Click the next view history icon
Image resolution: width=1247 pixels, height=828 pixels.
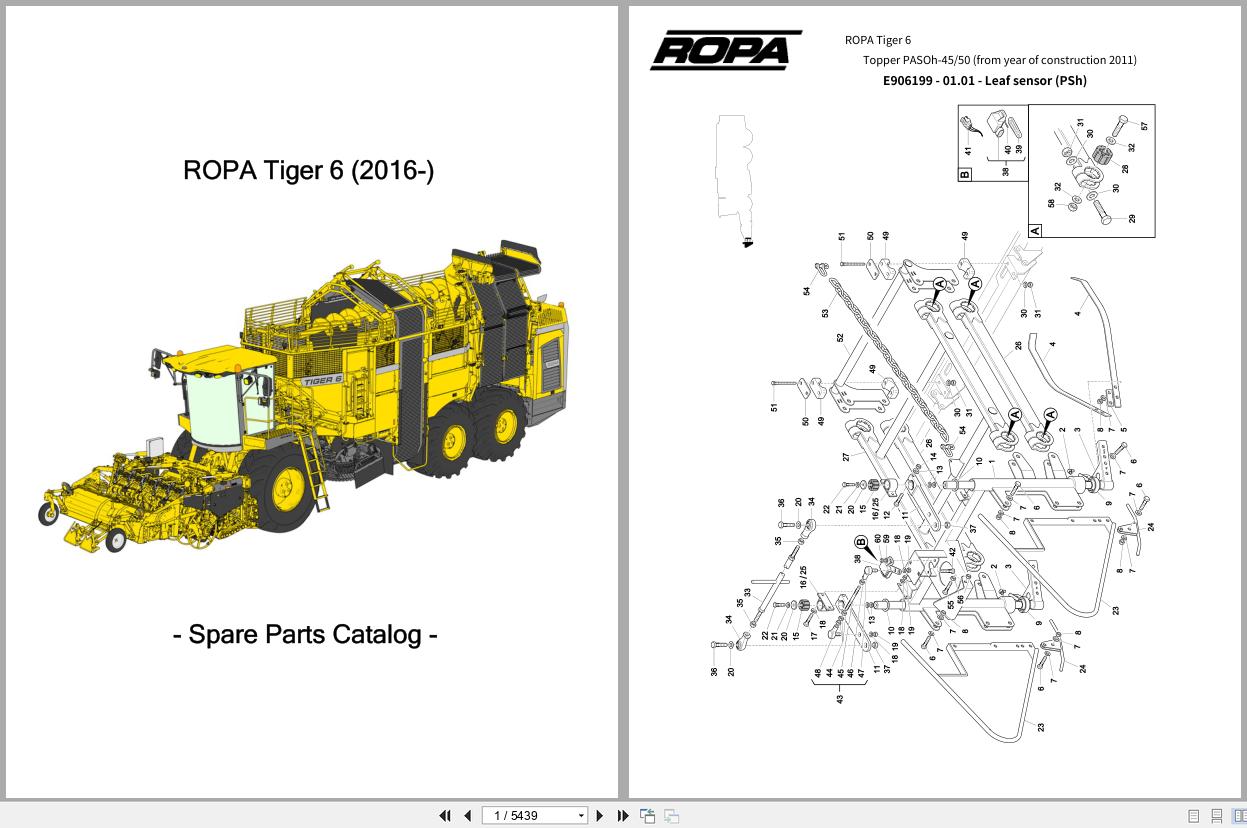pos(672,816)
